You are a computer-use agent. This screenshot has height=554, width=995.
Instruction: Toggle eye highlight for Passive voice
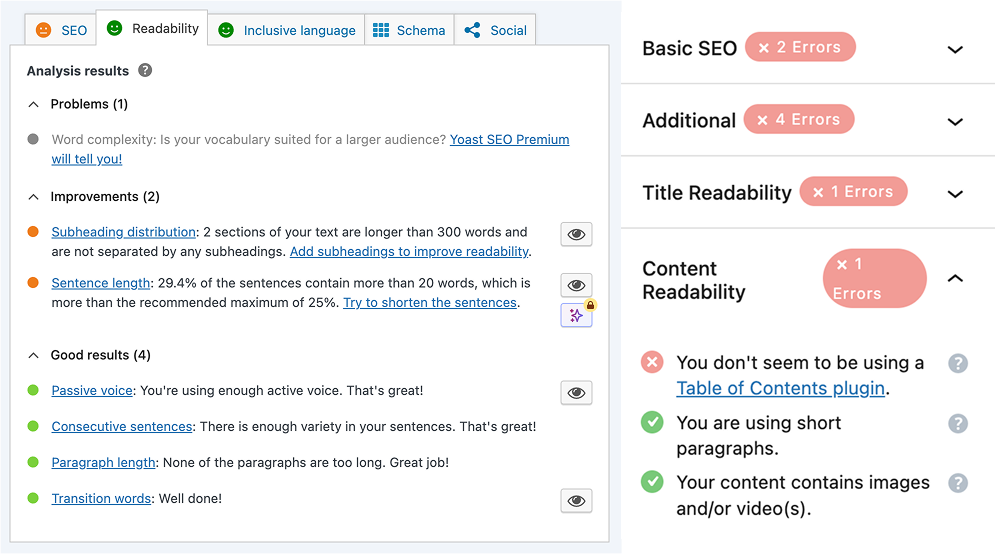pos(576,393)
